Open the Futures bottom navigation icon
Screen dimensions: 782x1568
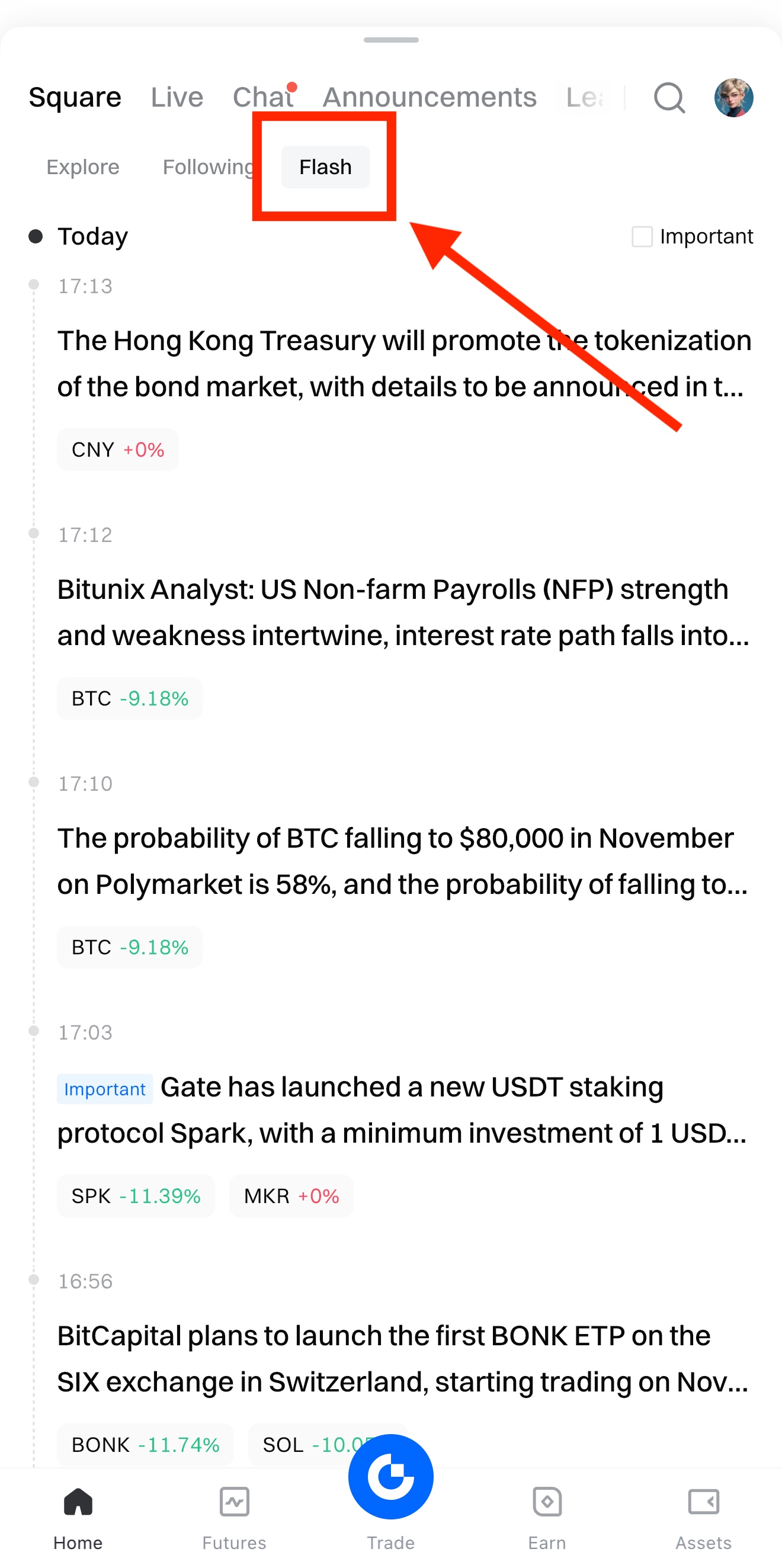click(234, 1503)
